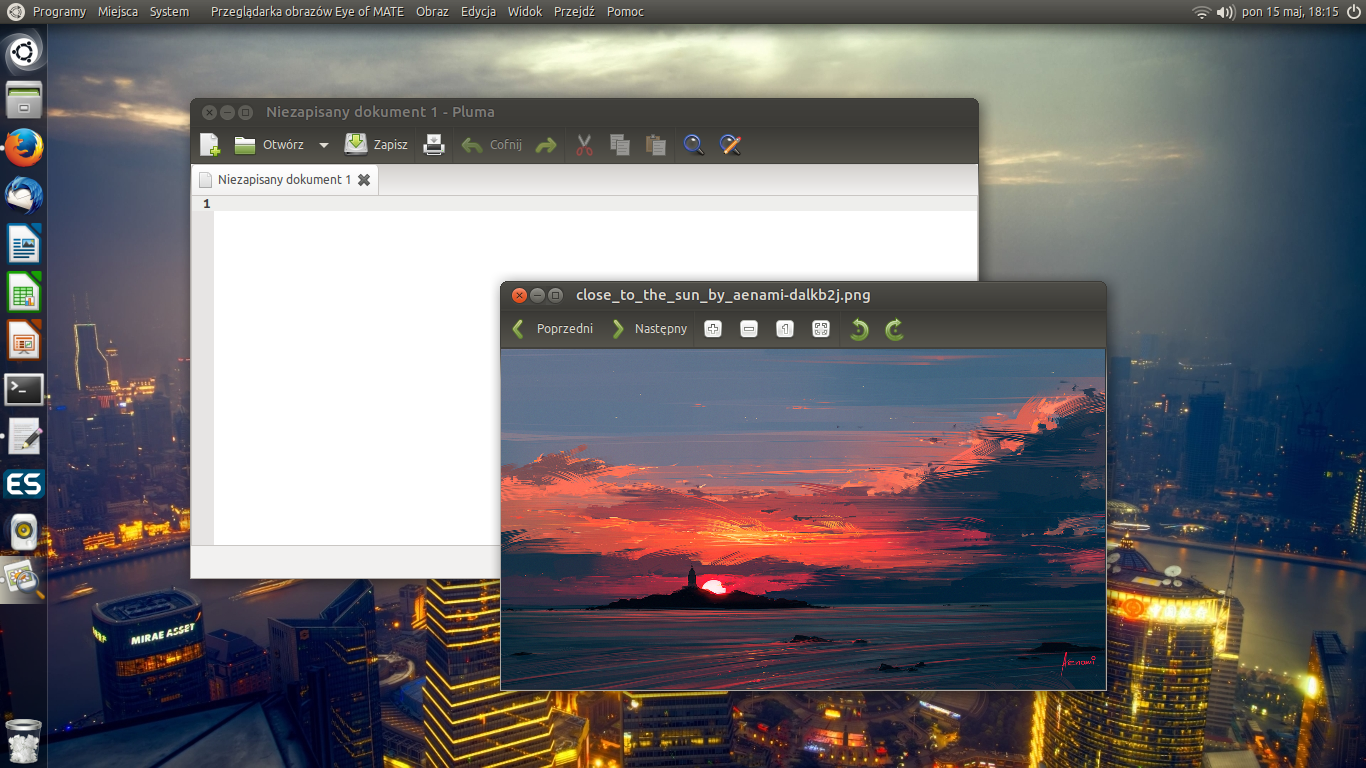Go to previous image with Poprzedni
Screen dimensions: 1366x768
coord(553,328)
